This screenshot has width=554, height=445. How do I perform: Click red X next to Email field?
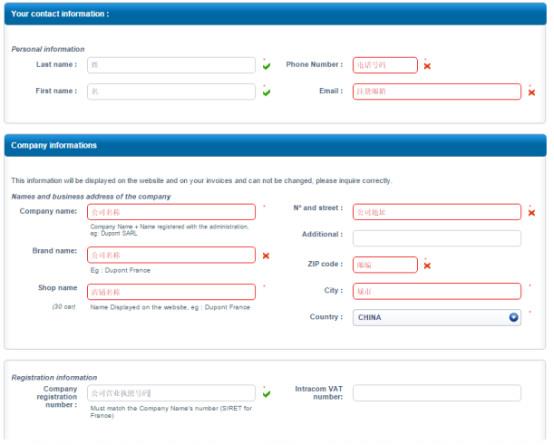click(x=531, y=92)
